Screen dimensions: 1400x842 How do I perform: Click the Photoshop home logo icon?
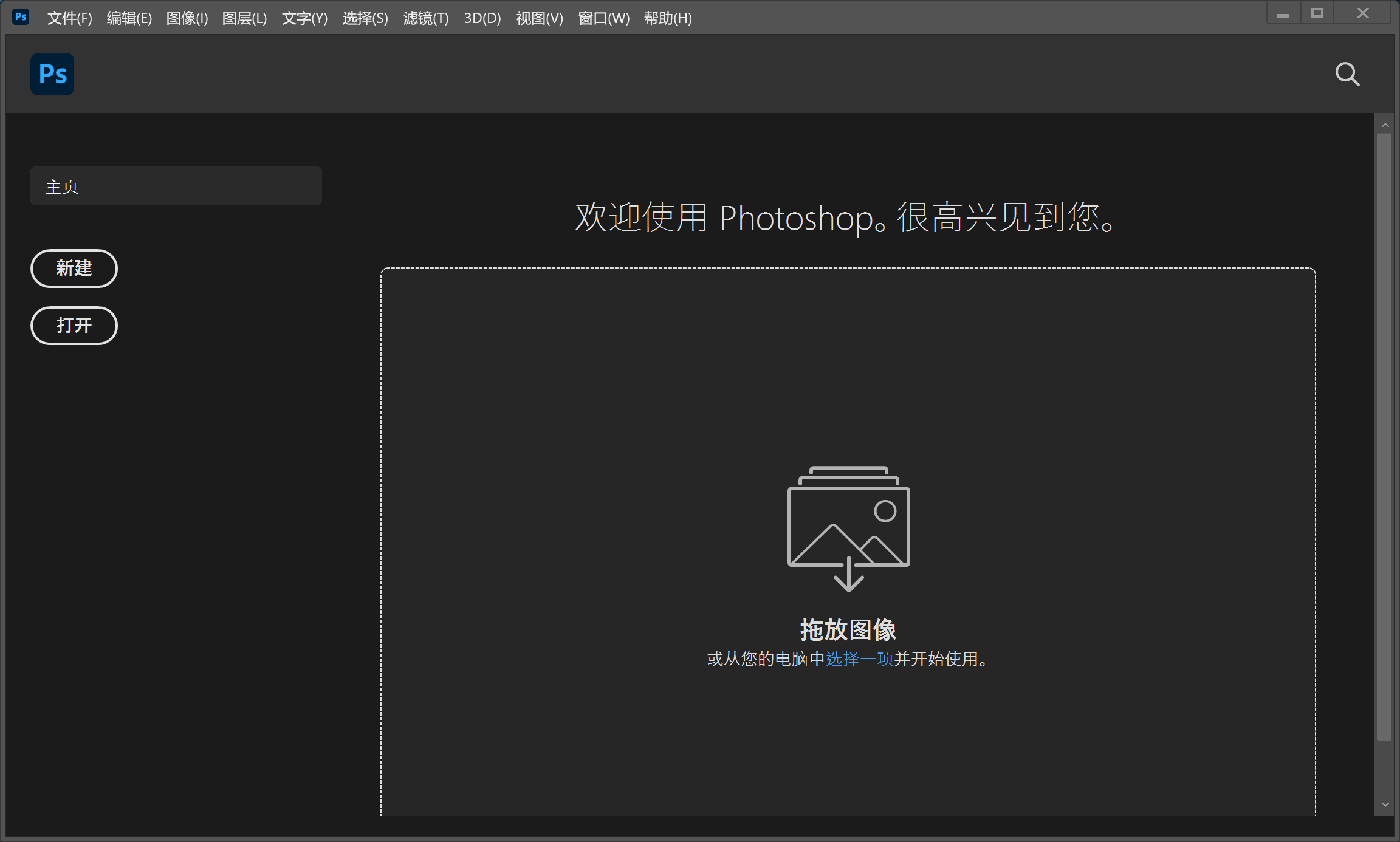(52, 74)
